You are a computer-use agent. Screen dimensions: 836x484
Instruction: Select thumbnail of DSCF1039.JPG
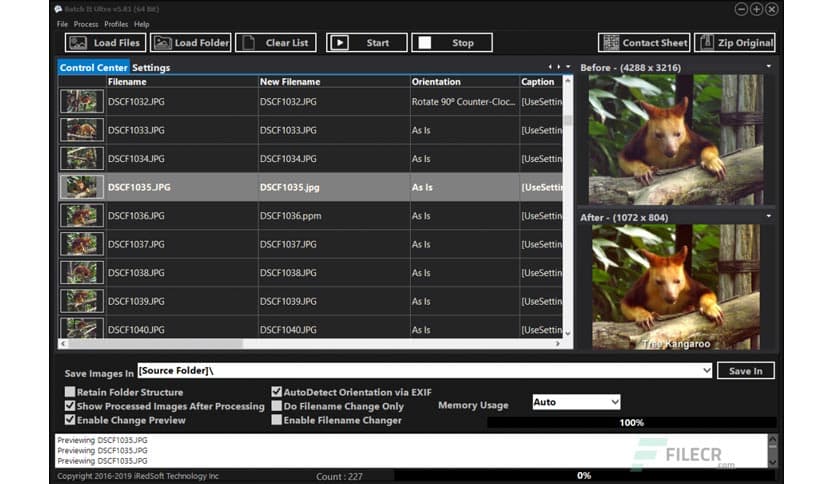tap(82, 301)
